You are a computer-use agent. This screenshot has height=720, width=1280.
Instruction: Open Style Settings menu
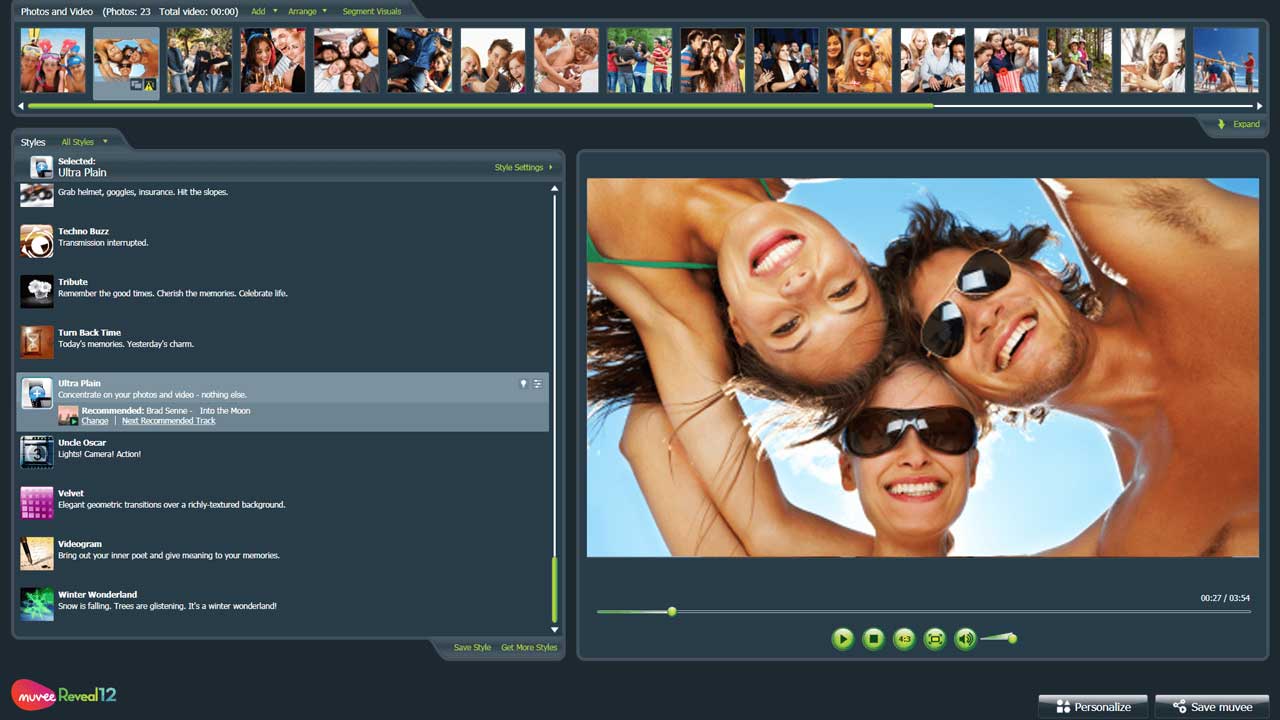click(x=523, y=167)
